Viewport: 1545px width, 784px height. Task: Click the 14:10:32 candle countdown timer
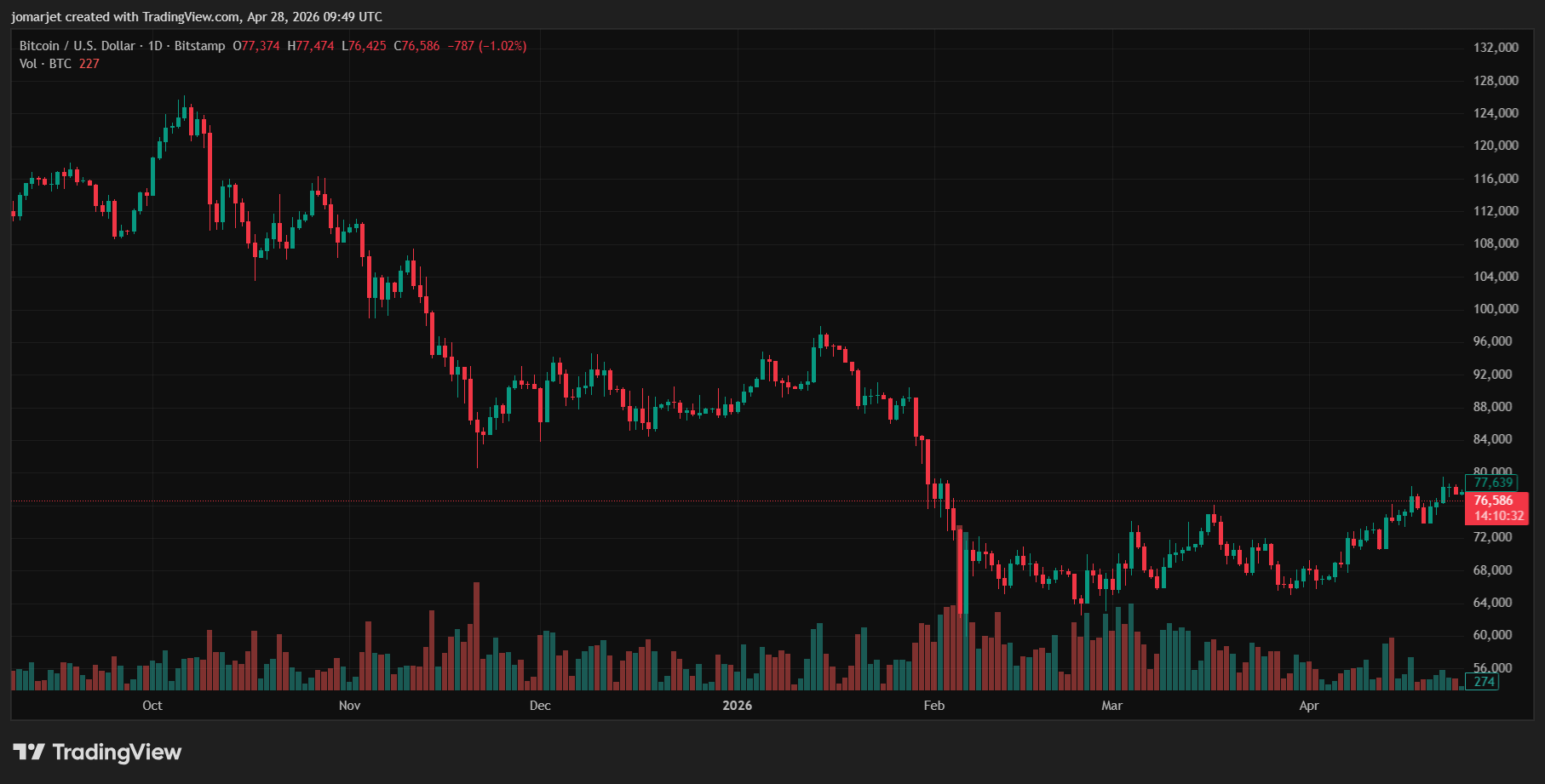pos(1499,516)
